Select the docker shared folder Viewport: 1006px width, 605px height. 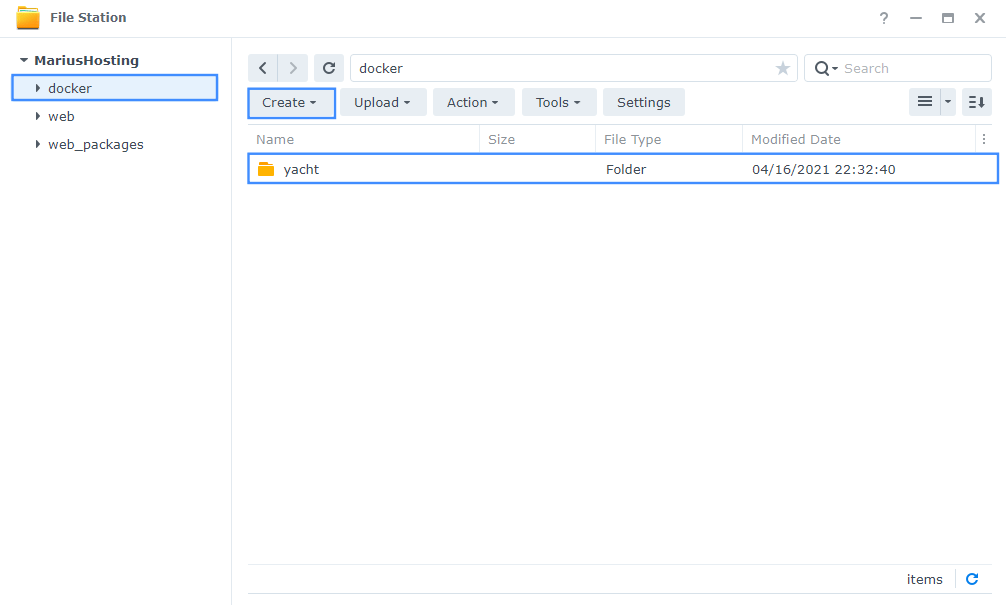[115, 88]
